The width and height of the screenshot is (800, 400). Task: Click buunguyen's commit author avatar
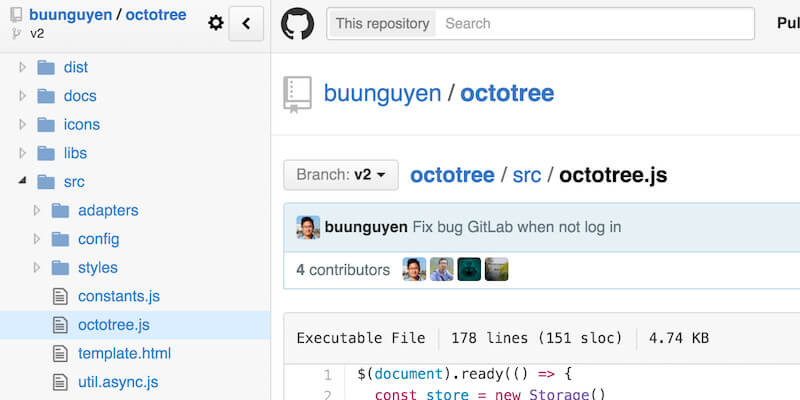pyautogui.click(x=308, y=227)
